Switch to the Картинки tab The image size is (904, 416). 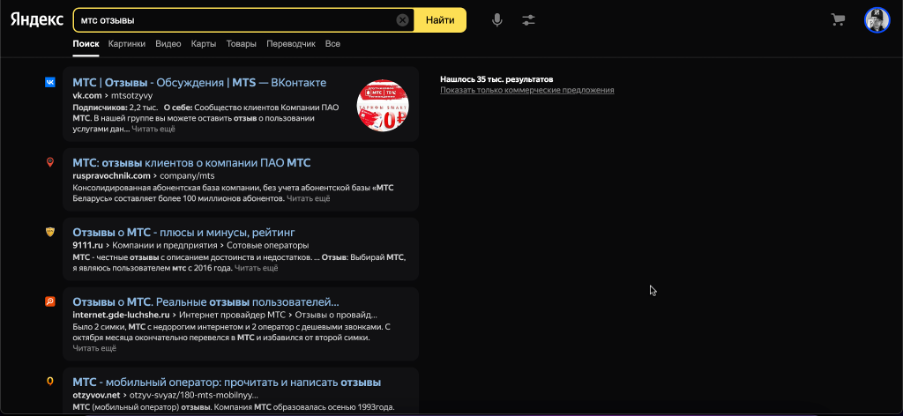[127, 44]
